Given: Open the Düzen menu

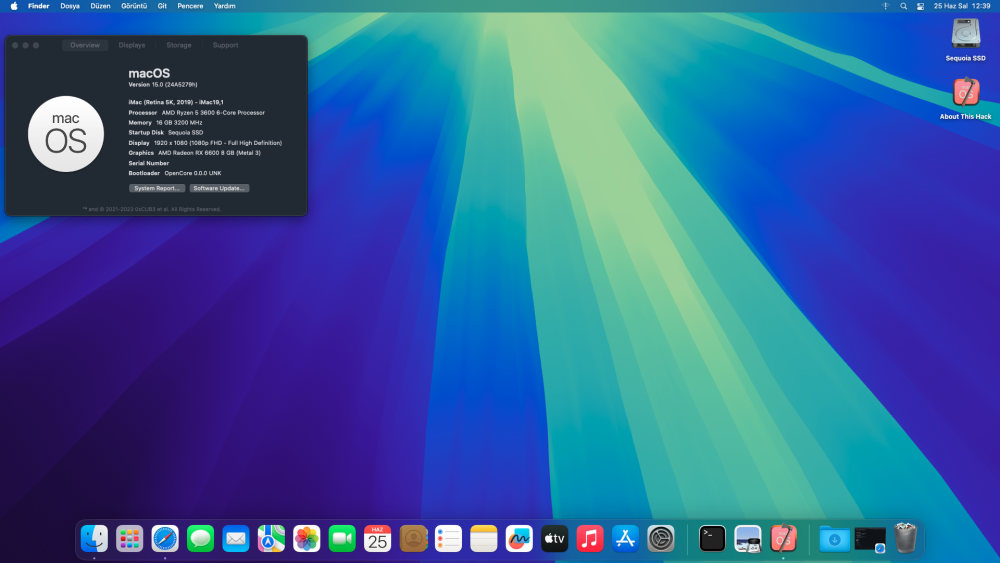Looking at the screenshot, I should (x=100, y=6).
